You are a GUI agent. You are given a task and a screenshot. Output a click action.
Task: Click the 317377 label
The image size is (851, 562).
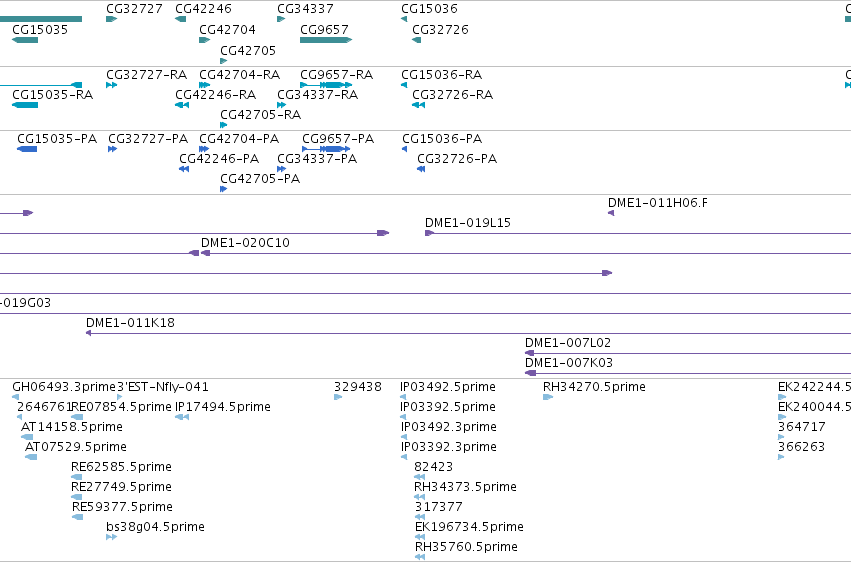439,507
